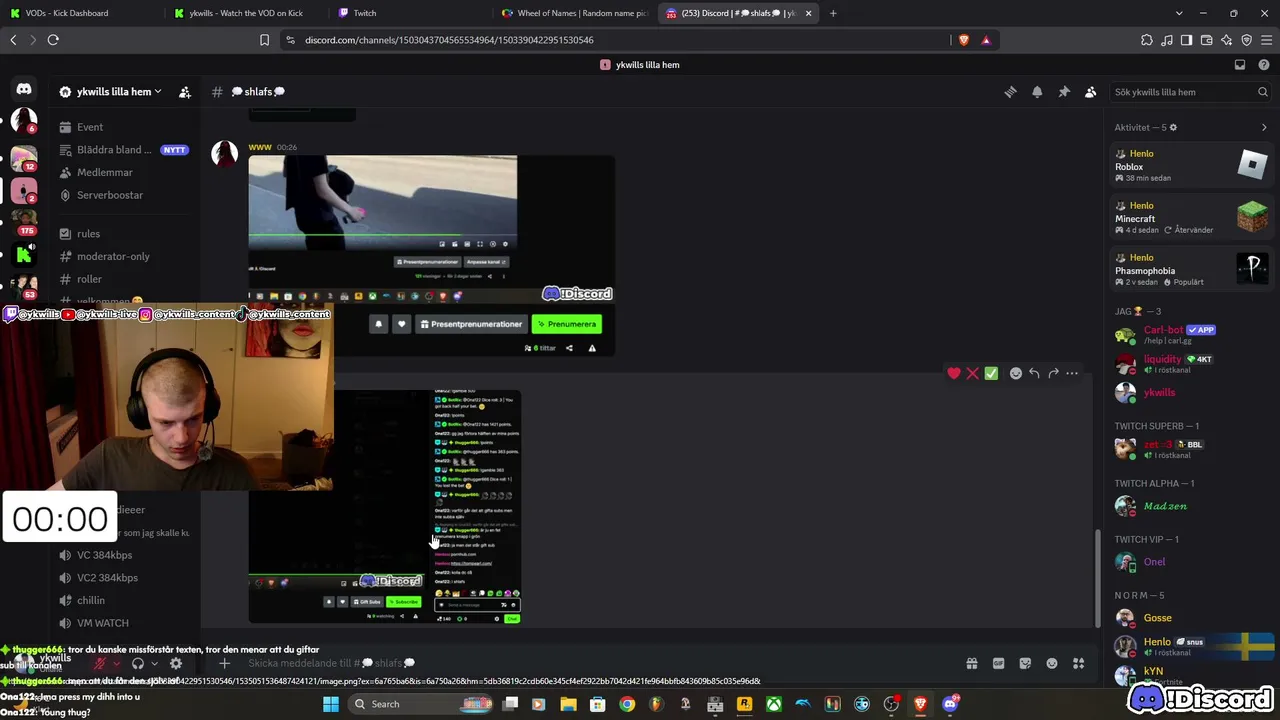Toggle the member list icon

pyautogui.click(x=1090, y=92)
